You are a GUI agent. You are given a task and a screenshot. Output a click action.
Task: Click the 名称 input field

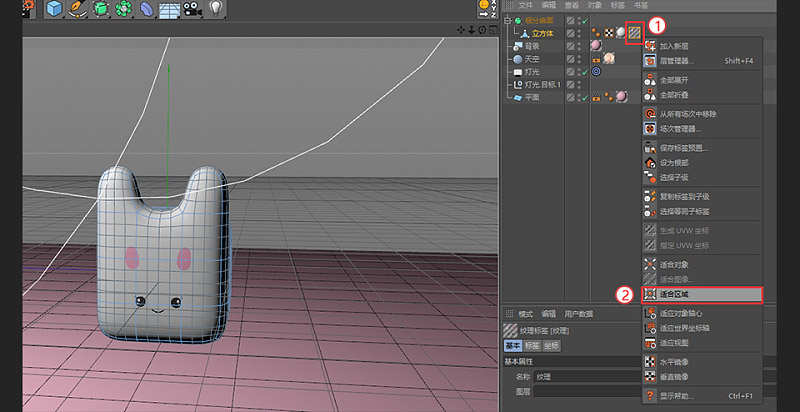pyautogui.click(x=587, y=377)
